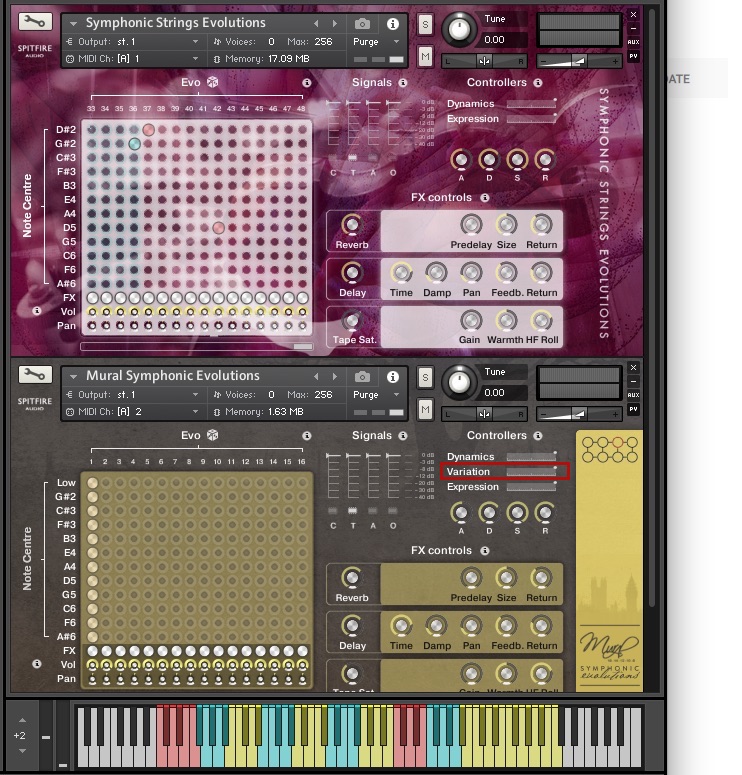
Task: Mute the Symphonic Strings Evolutions instrument
Action: 425,56
